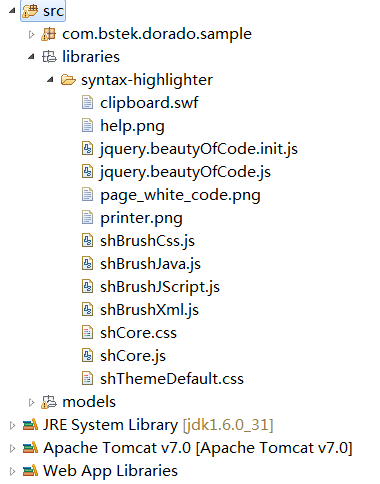Click the shBrushCss.js script icon

(87, 241)
